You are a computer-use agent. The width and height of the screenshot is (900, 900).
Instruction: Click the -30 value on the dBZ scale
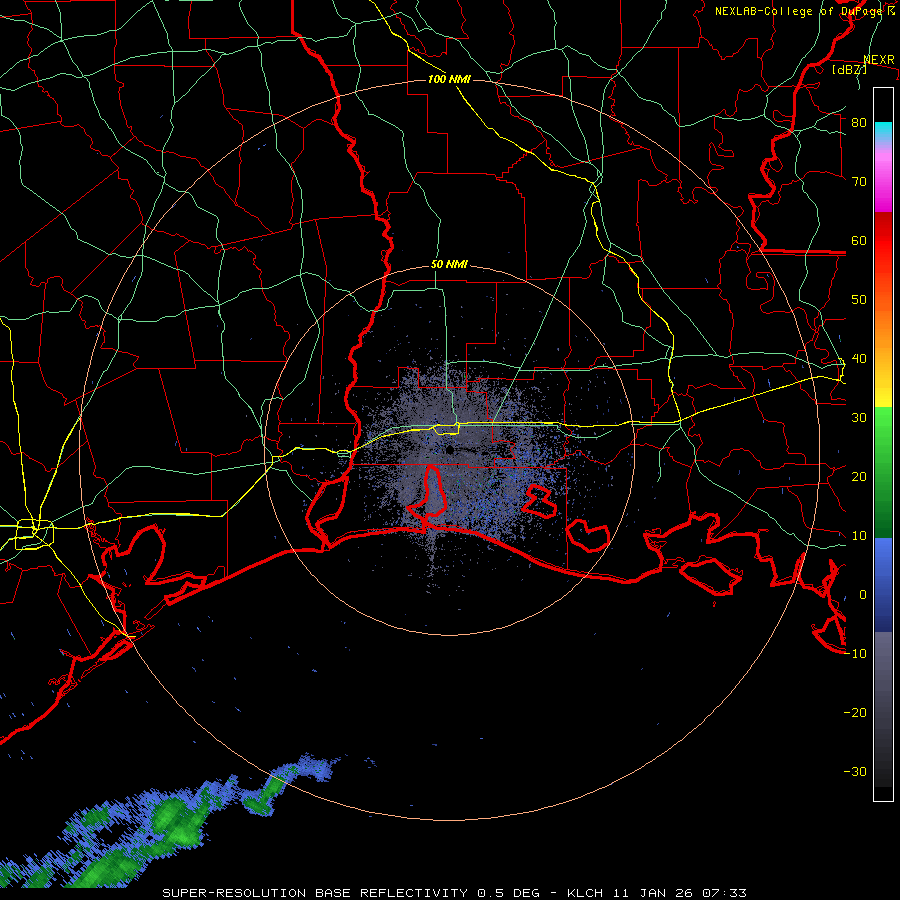tap(855, 772)
